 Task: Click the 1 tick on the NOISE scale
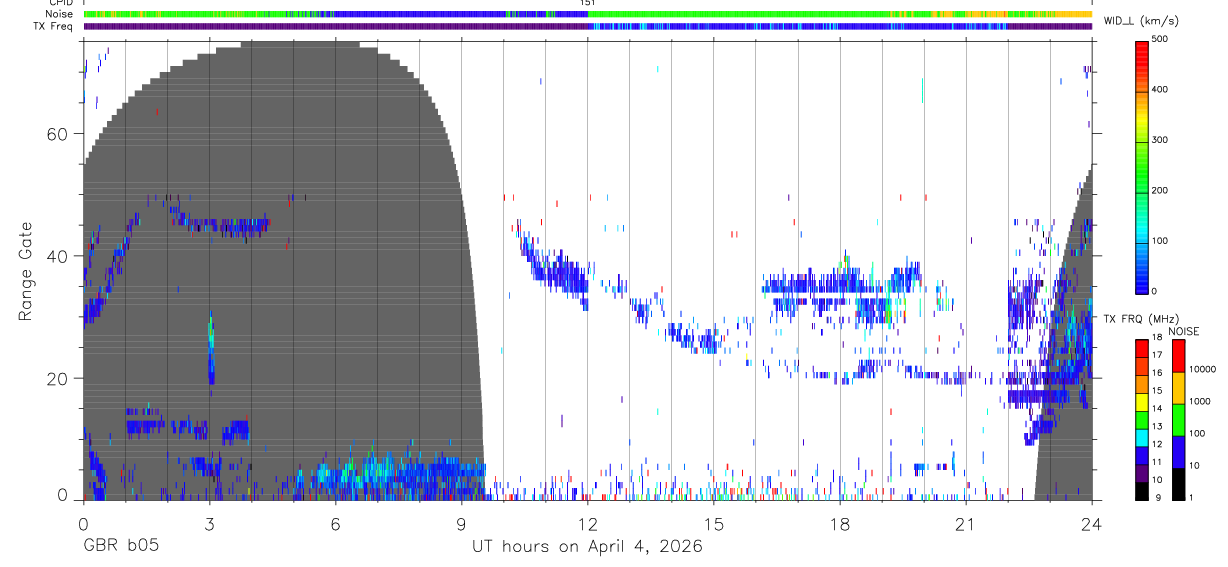pyautogui.click(x=1192, y=499)
